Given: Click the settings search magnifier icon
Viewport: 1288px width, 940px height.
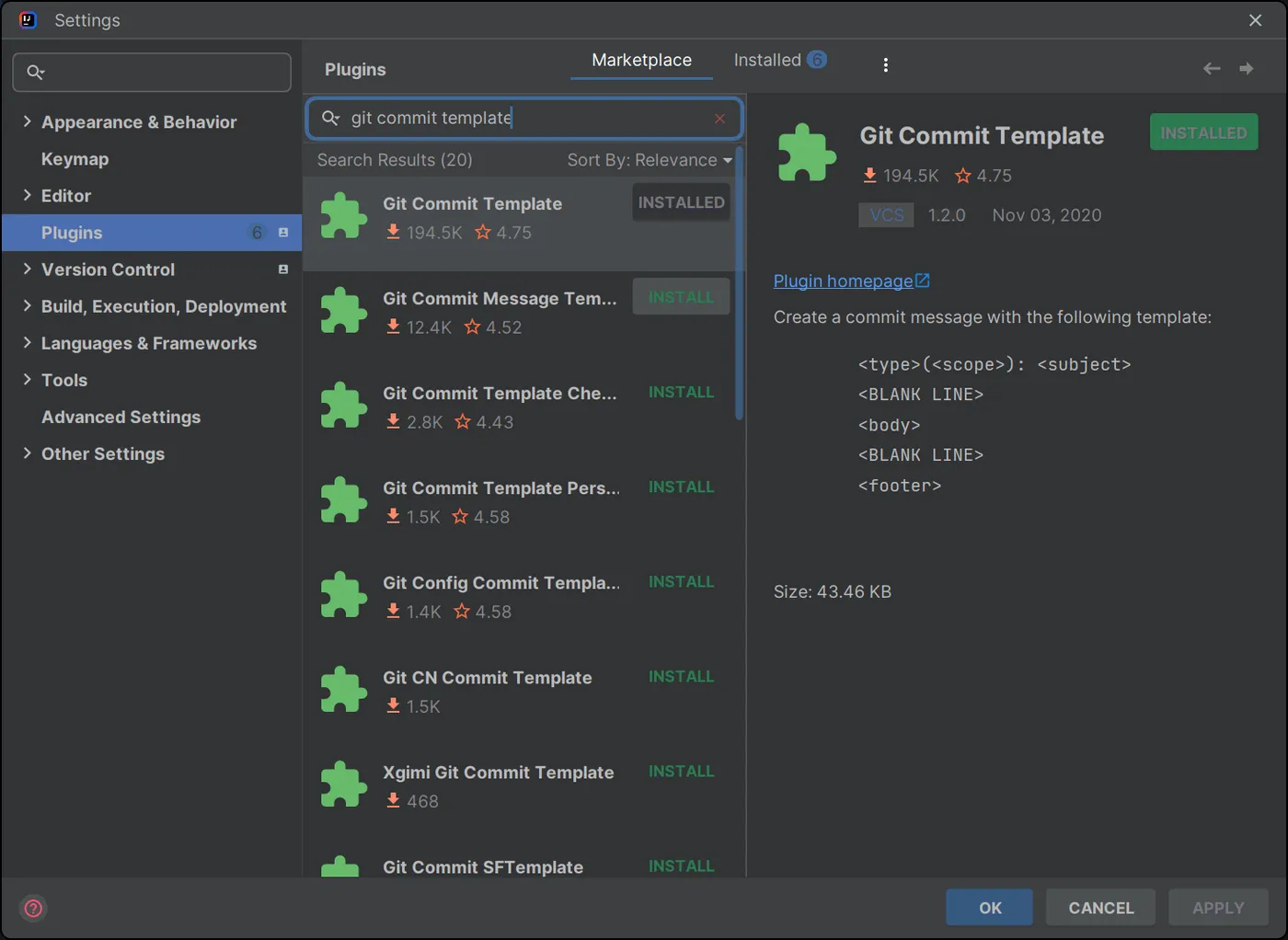Looking at the screenshot, I should [x=36, y=72].
